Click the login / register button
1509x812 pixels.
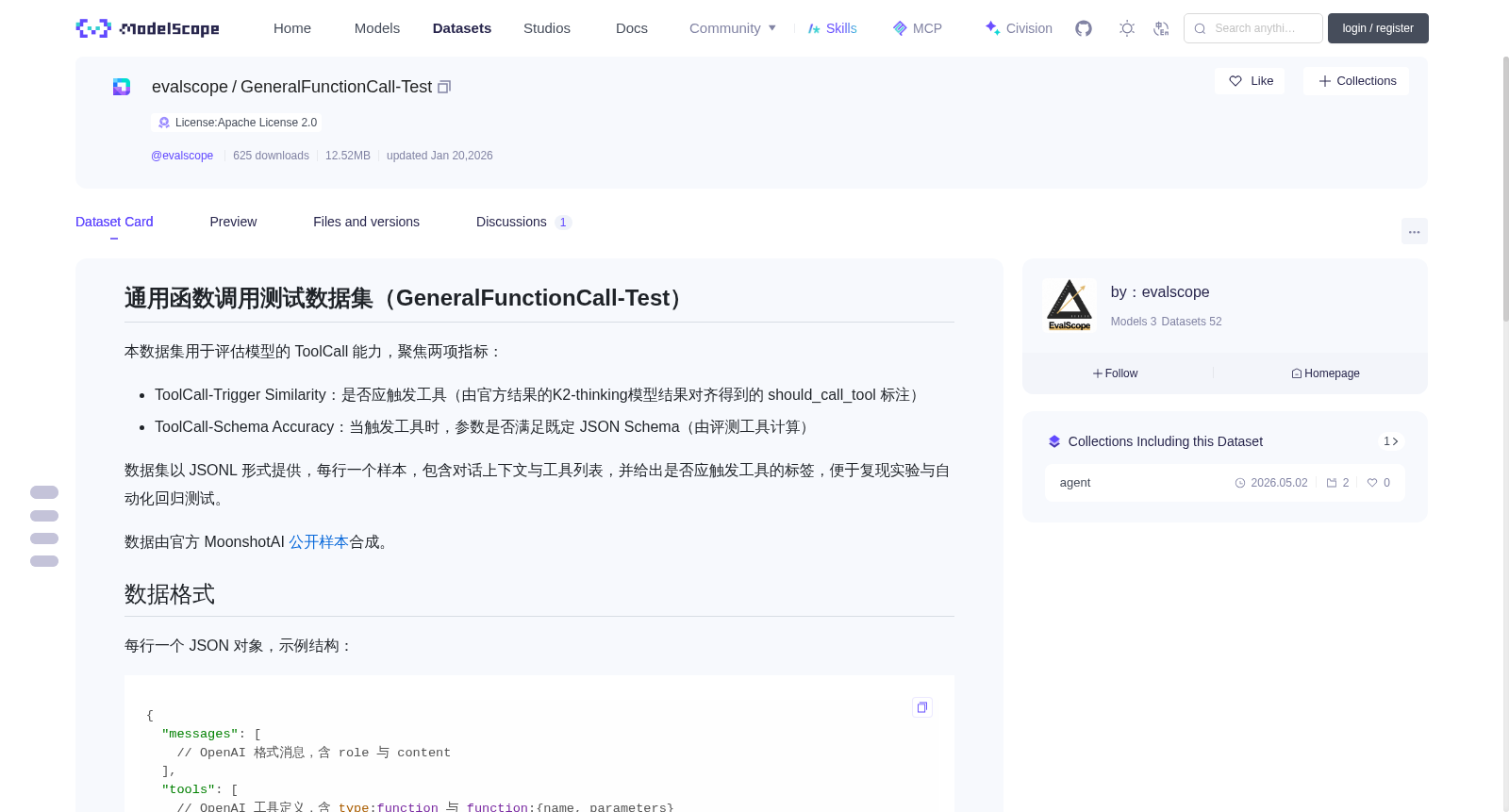pos(1378,28)
